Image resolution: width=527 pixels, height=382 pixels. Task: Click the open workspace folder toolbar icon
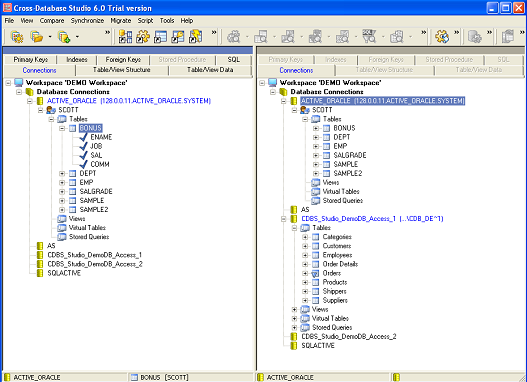pyautogui.click(x=37, y=36)
